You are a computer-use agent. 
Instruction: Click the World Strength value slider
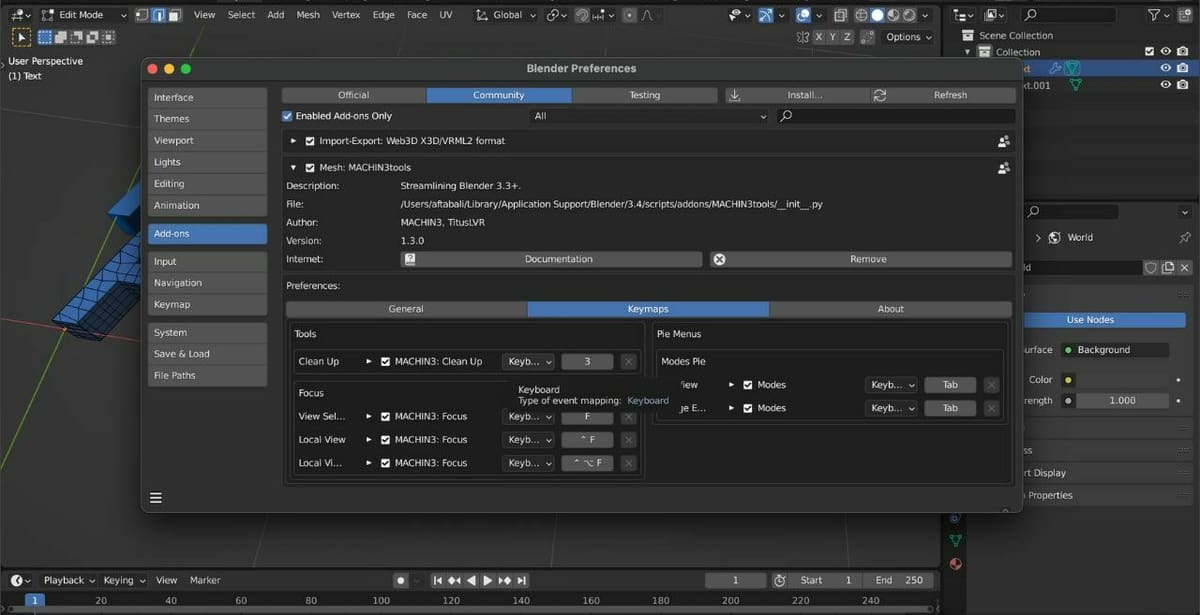coord(1120,400)
